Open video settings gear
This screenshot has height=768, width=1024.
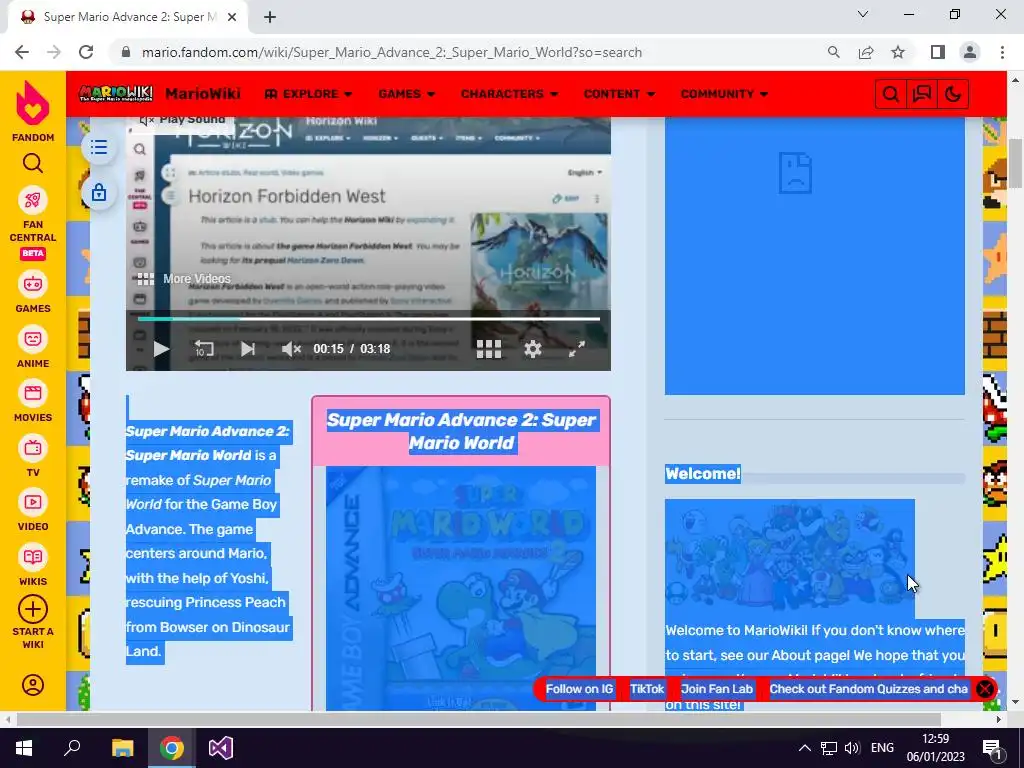pyautogui.click(x=533, y=349)
